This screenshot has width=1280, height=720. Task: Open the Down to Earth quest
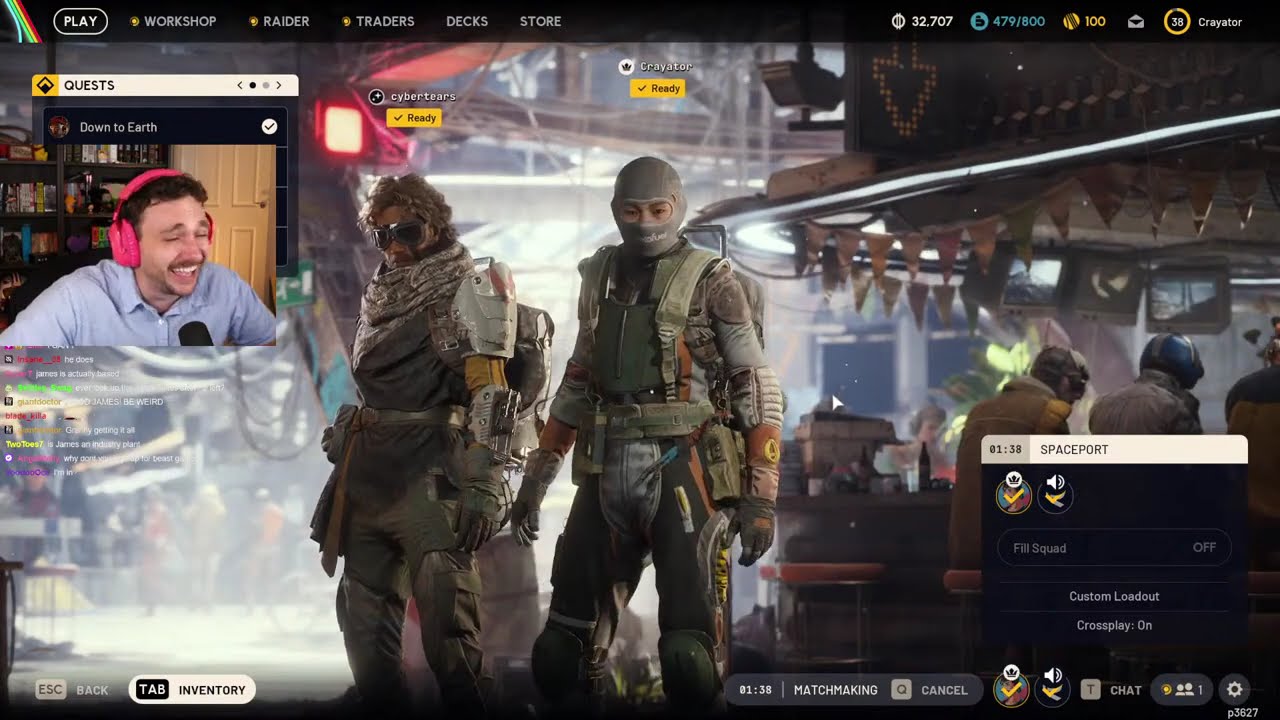click(165, 127)
